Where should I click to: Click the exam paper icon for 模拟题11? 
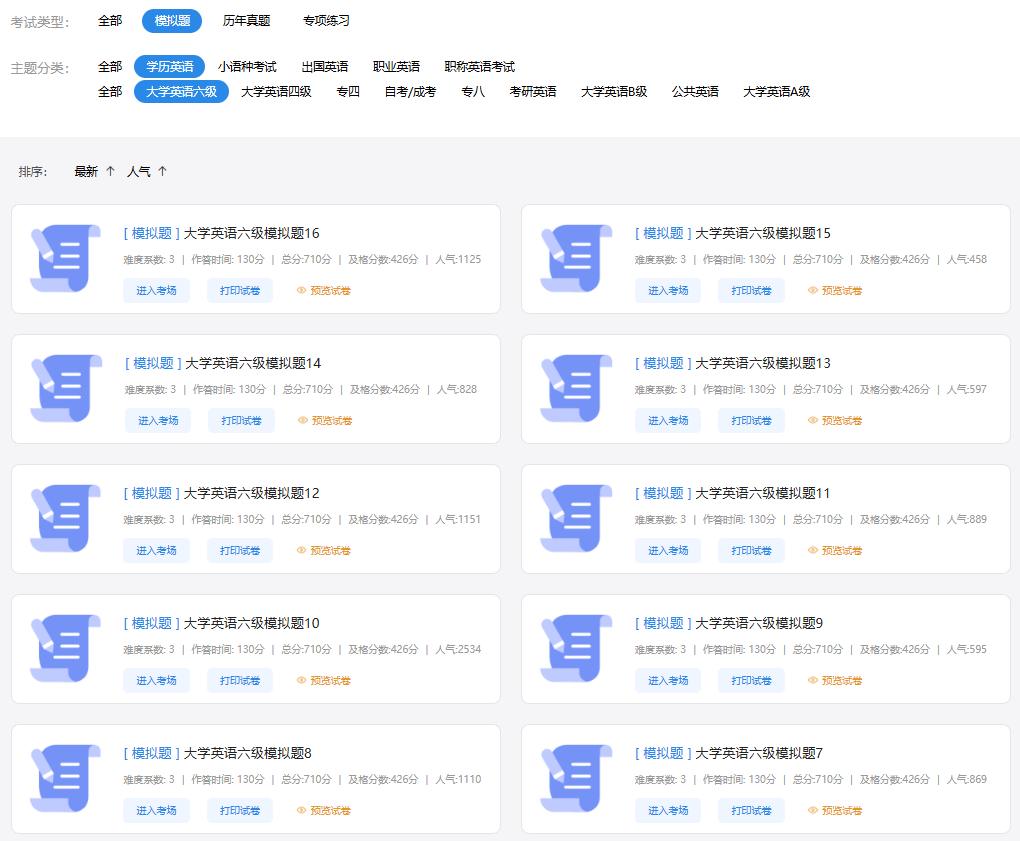tap(576, 518)
